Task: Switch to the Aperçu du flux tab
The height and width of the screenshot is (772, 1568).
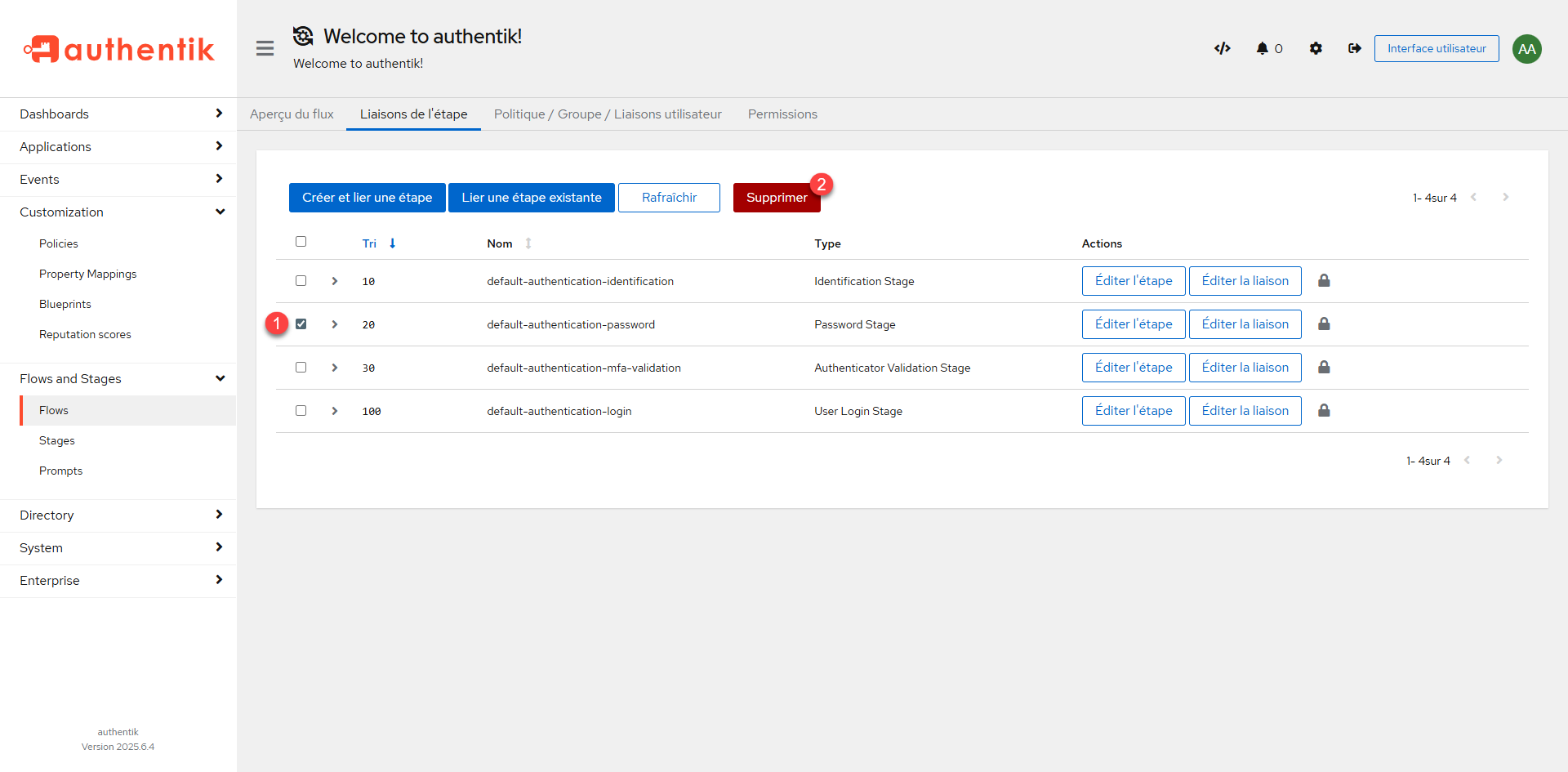Action: 292,114
